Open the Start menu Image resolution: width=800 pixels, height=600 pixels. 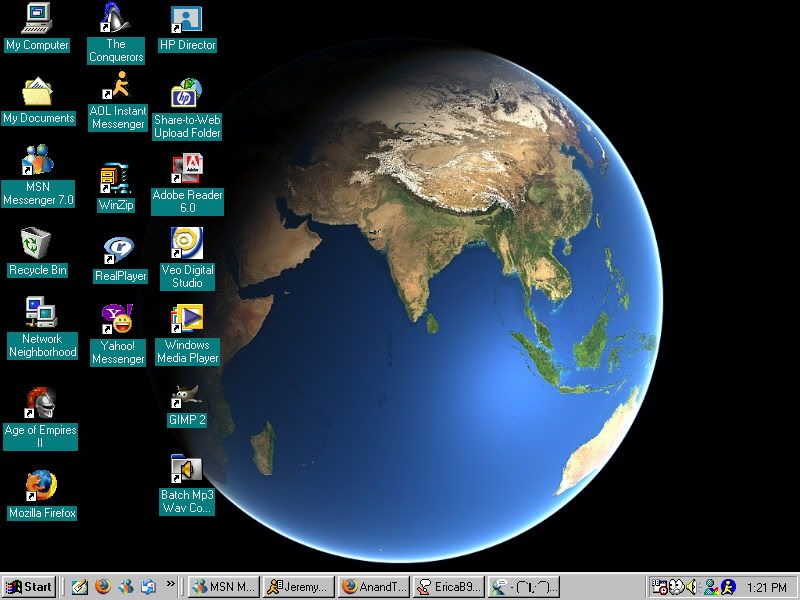(29, 587)
